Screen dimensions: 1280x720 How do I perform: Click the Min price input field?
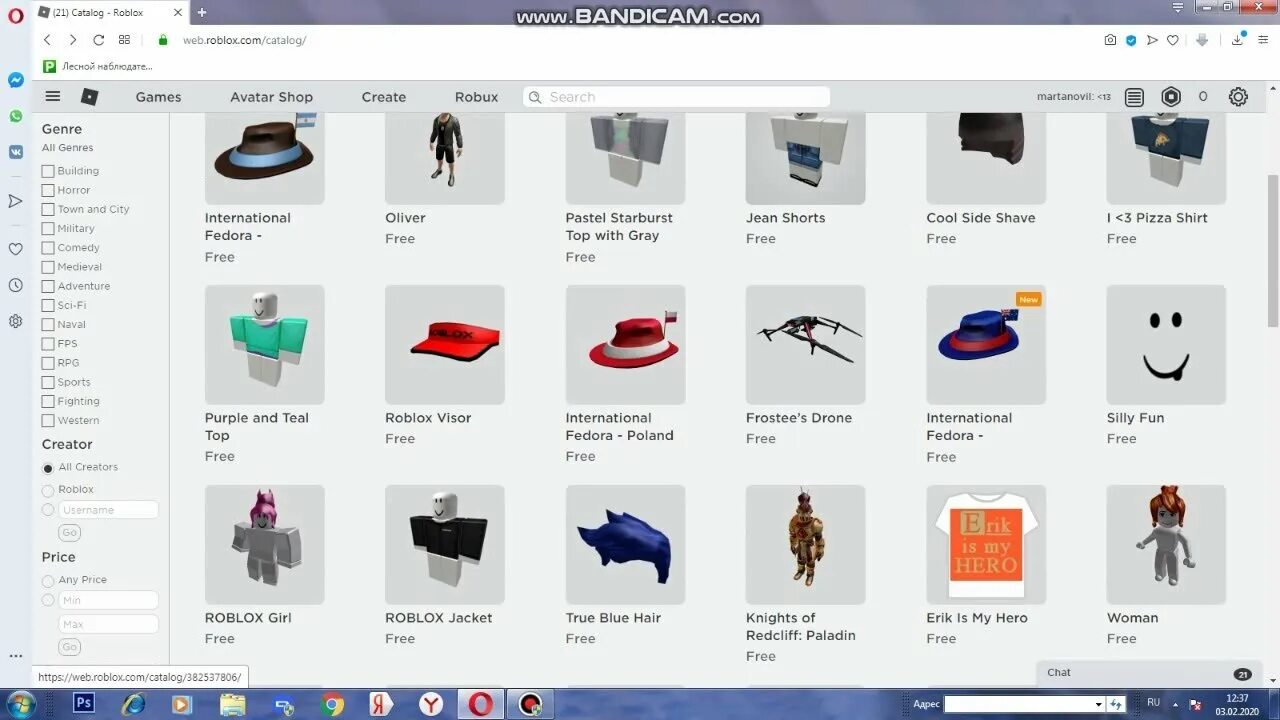(x=108, y=600)
